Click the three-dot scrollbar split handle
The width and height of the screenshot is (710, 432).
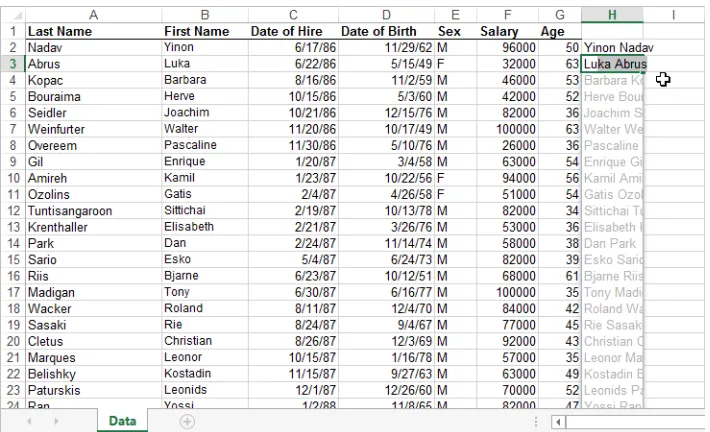[x=536, y=422]
